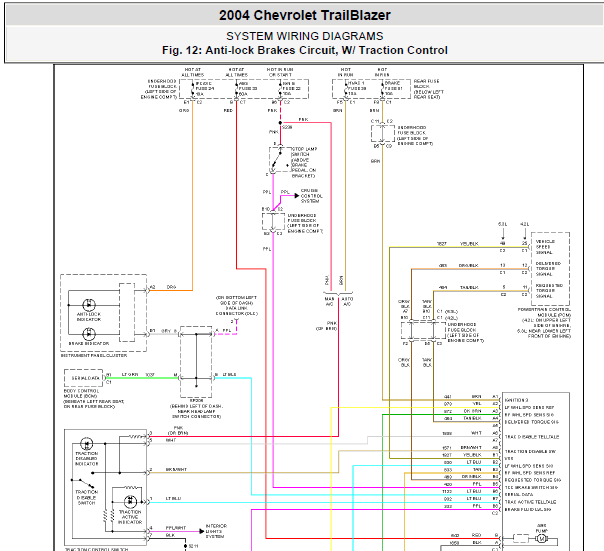Click the SYSTEM WIRING DIAGRAMS heading
This screenshot has width=604, height=551.
(x=305, y=36)
